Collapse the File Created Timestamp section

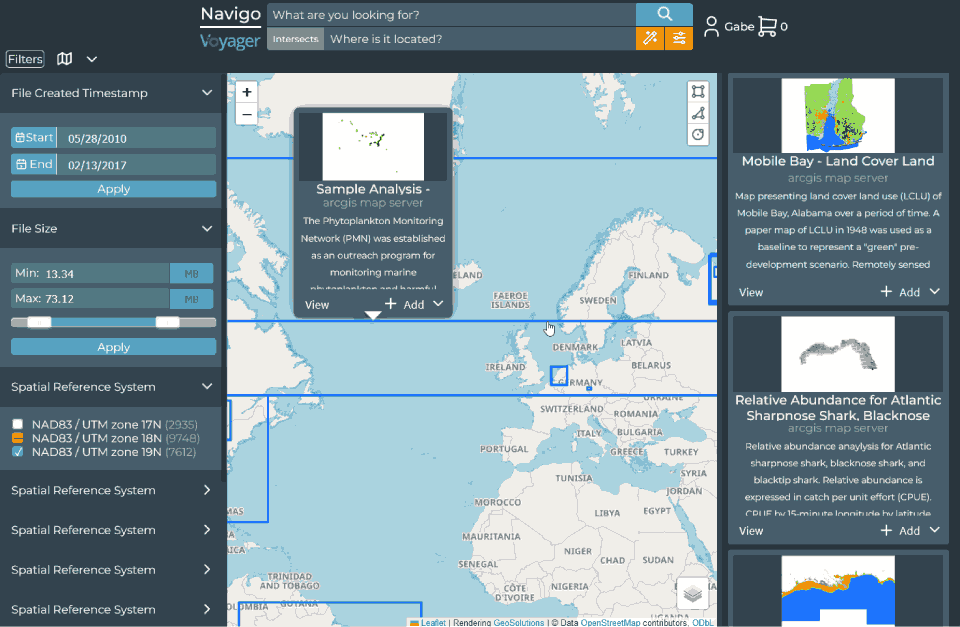pos(207,93)
